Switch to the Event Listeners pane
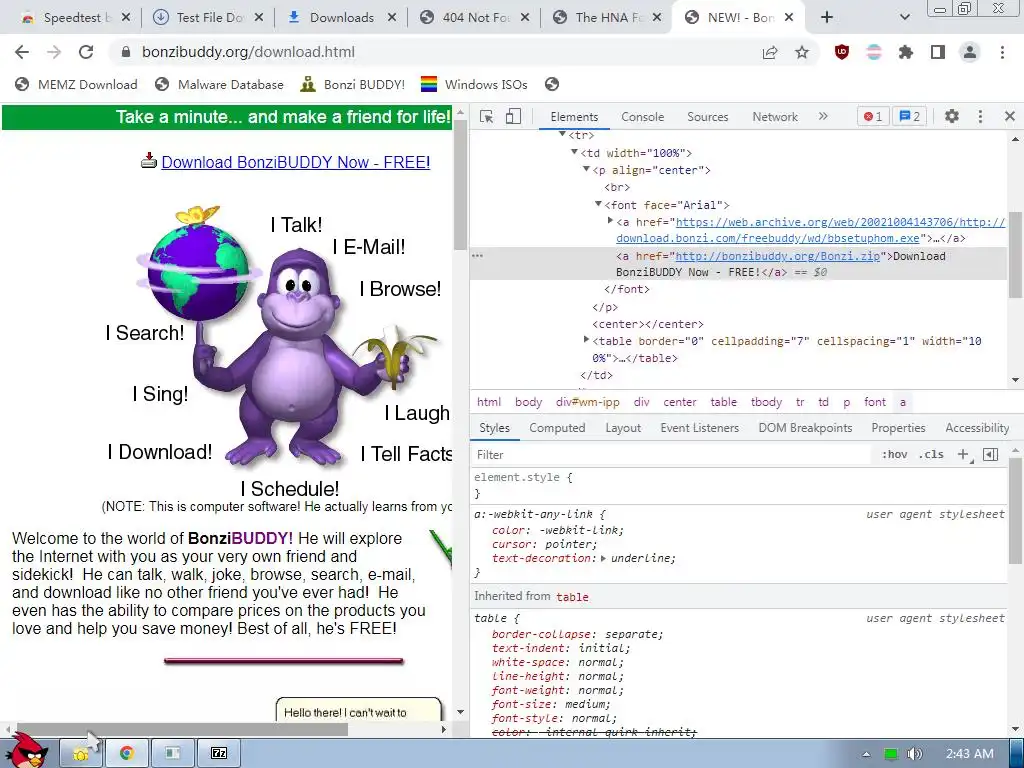The width and height of the screenshot is (1024, 768). click(x=699, y=428)
